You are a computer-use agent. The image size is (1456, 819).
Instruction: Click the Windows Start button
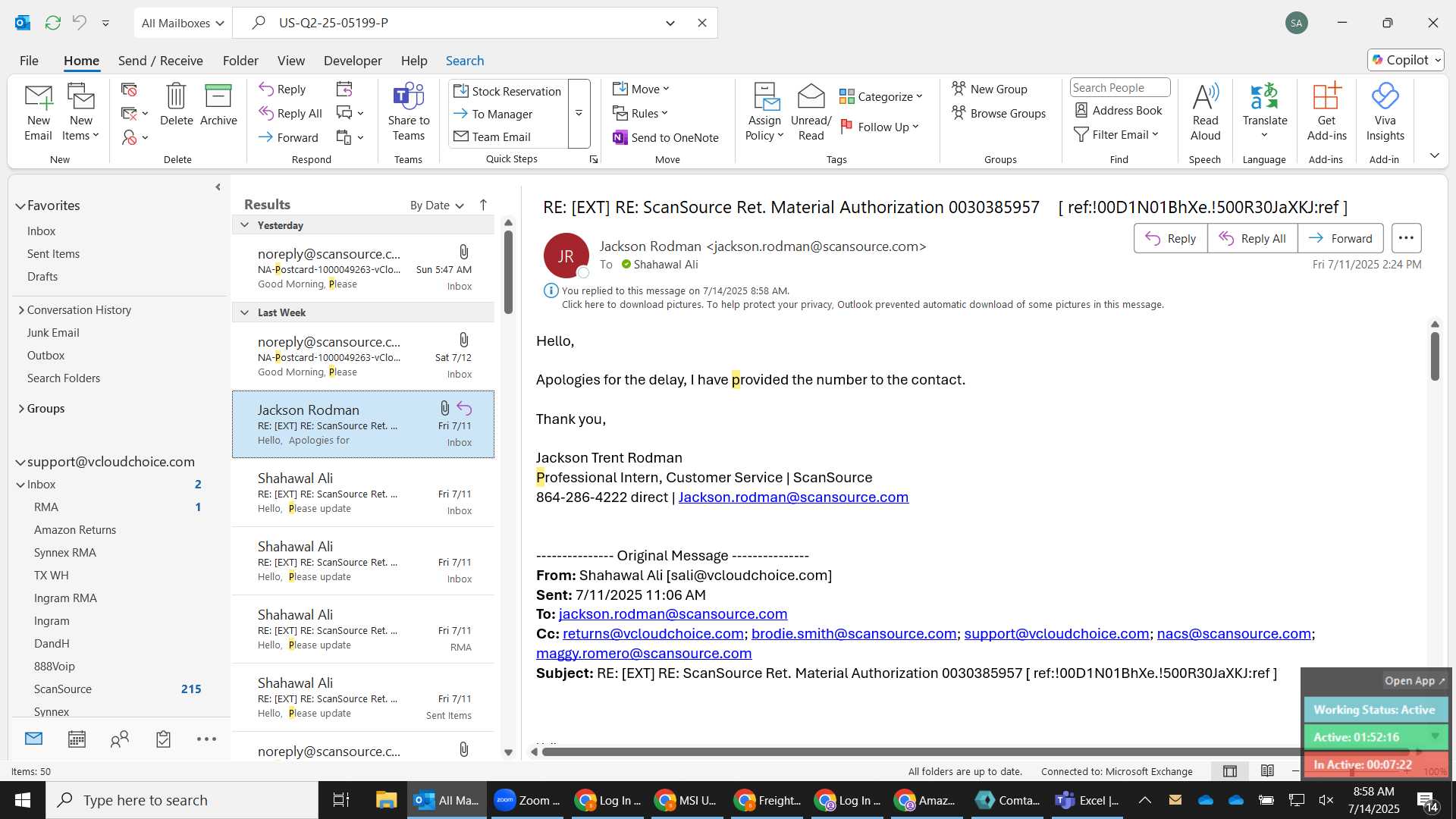[x=23, y=800]
